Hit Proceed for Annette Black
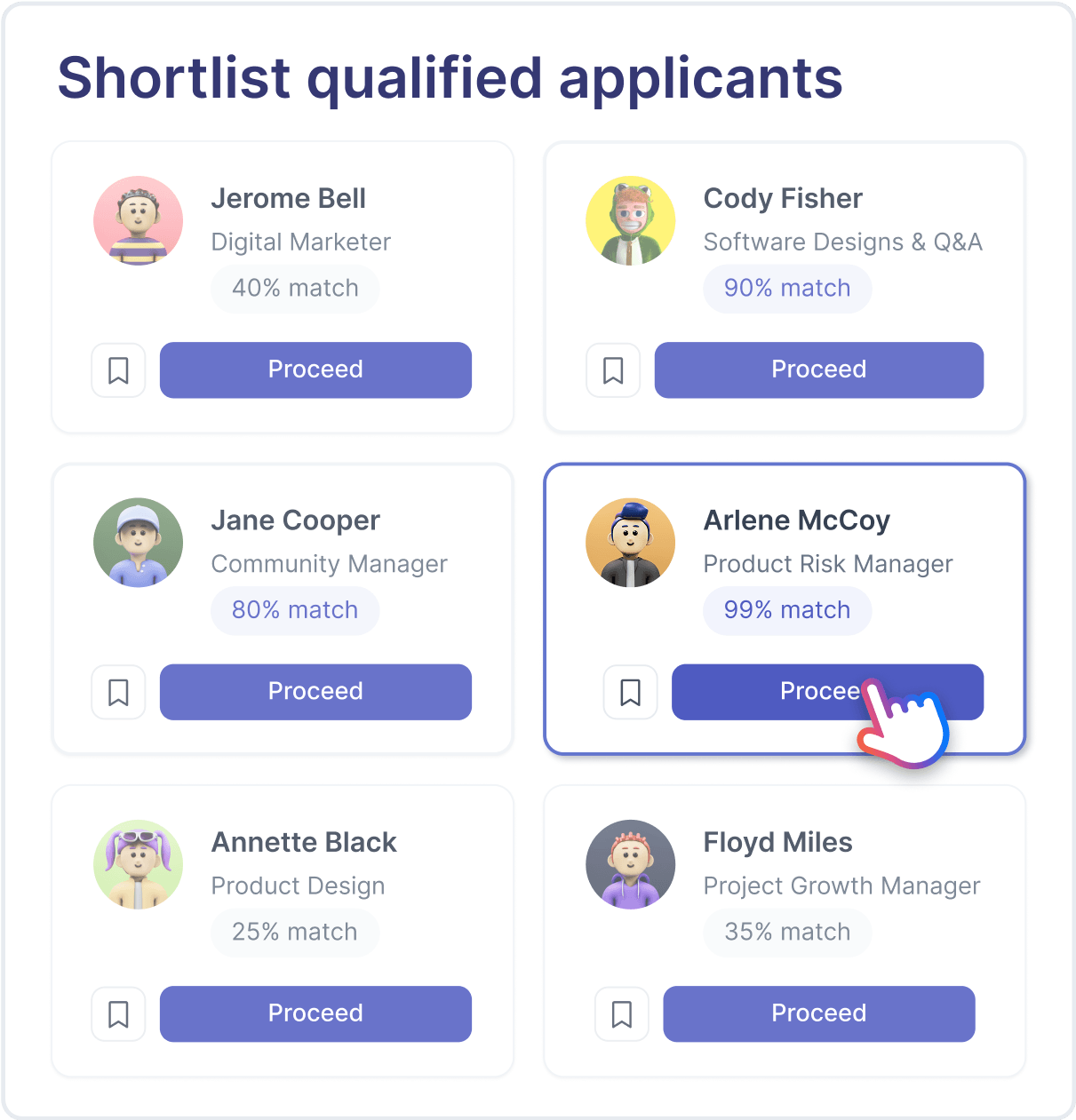 click(315, 1013)
